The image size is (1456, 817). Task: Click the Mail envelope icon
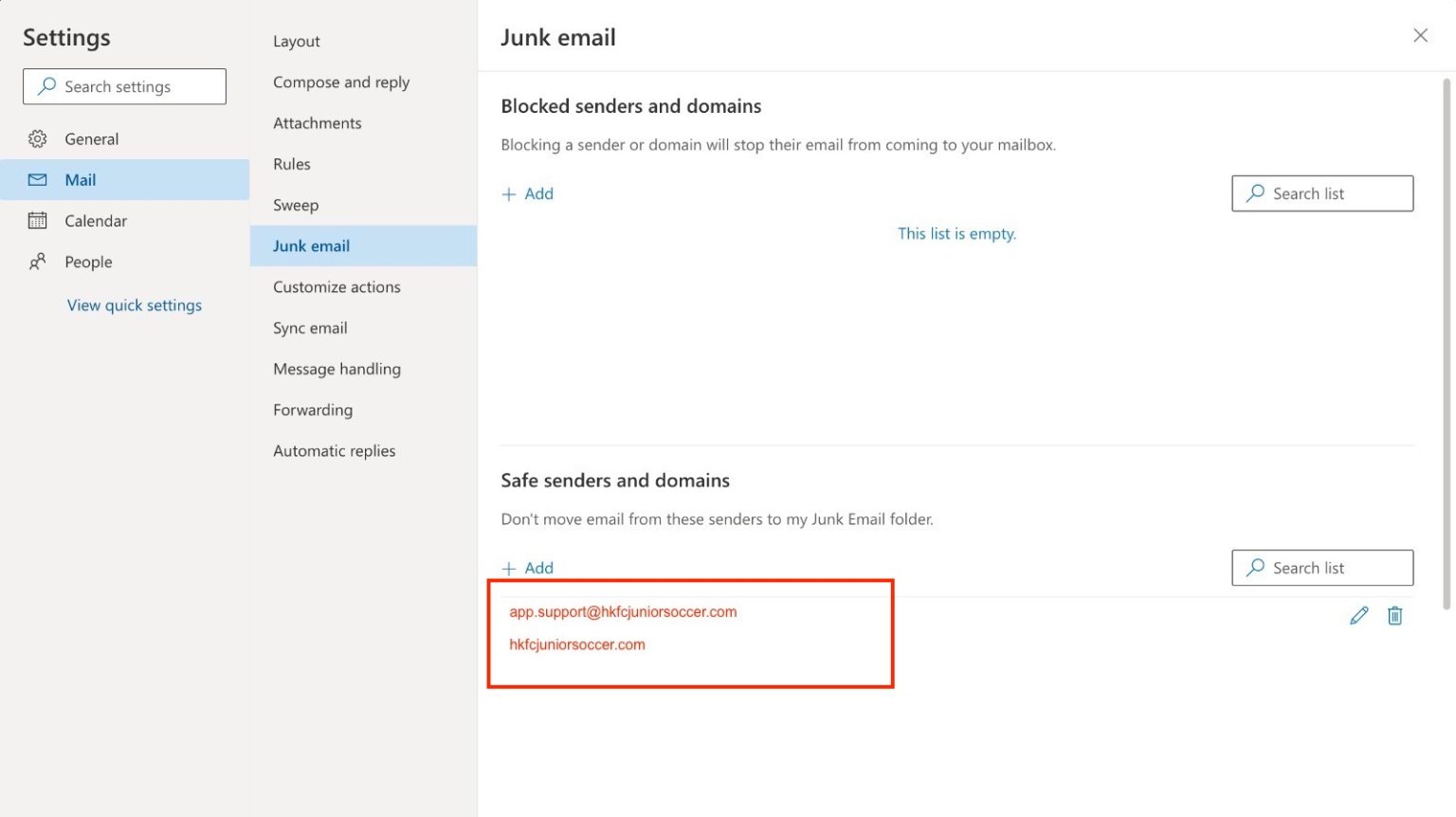click(x=38, y=180)
